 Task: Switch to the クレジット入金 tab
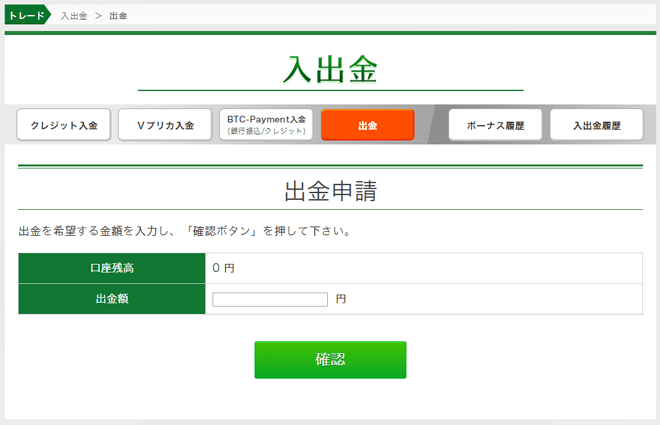[x=64, y=125]
